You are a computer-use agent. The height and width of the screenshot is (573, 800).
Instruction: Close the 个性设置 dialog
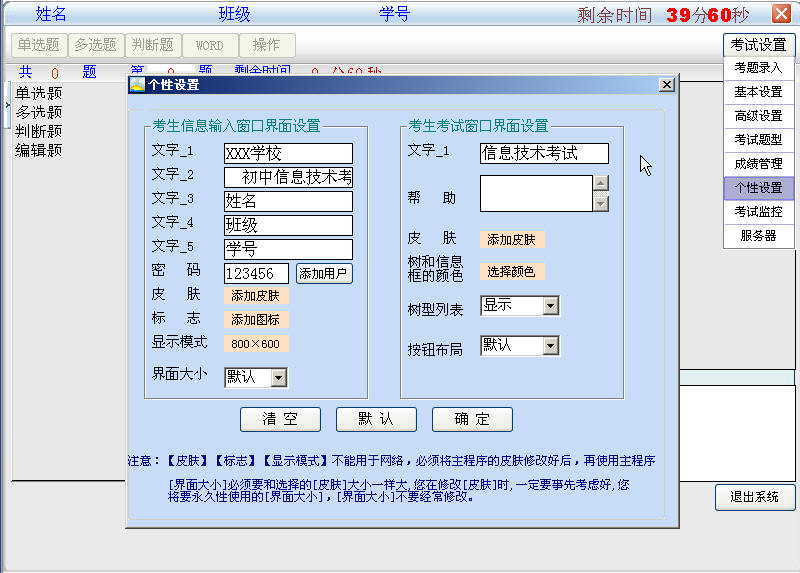(666, 85)
